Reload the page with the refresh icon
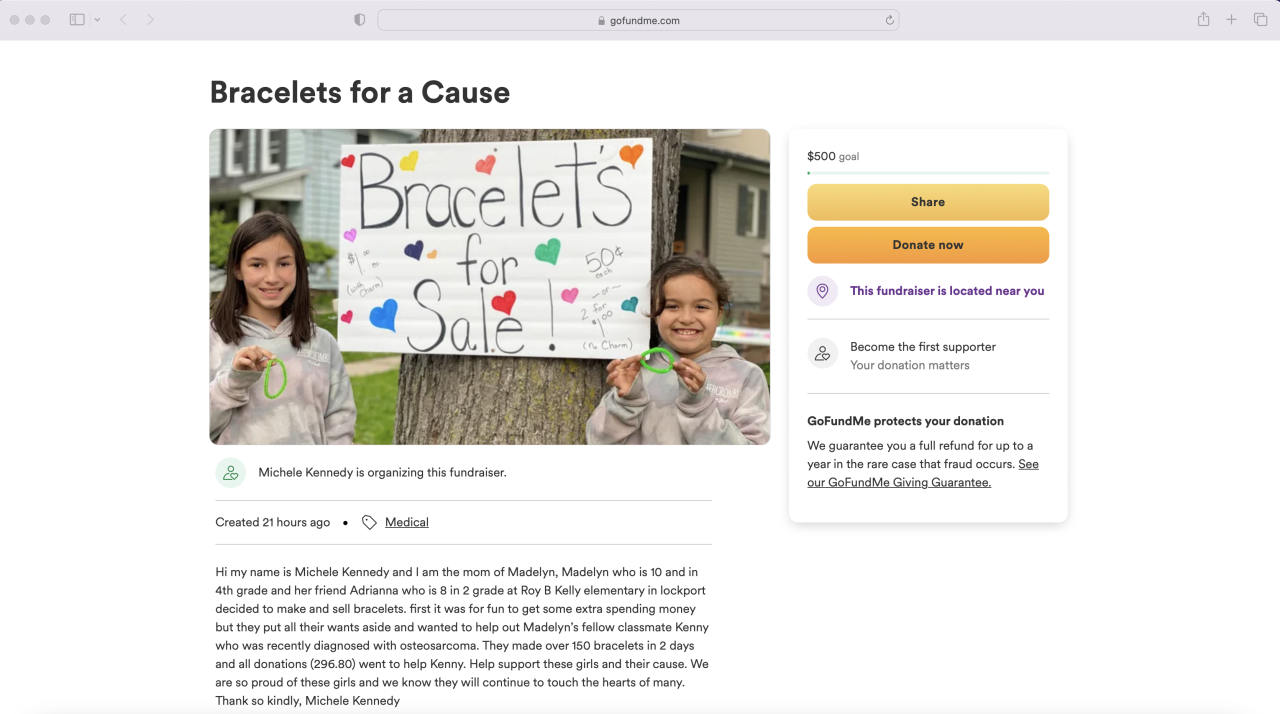 point(889,20)
